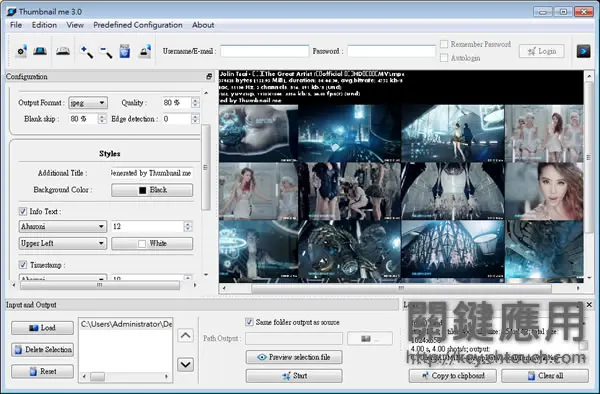Disable Same folder output as source
This screenshot has width=600, height=394.
249,322
